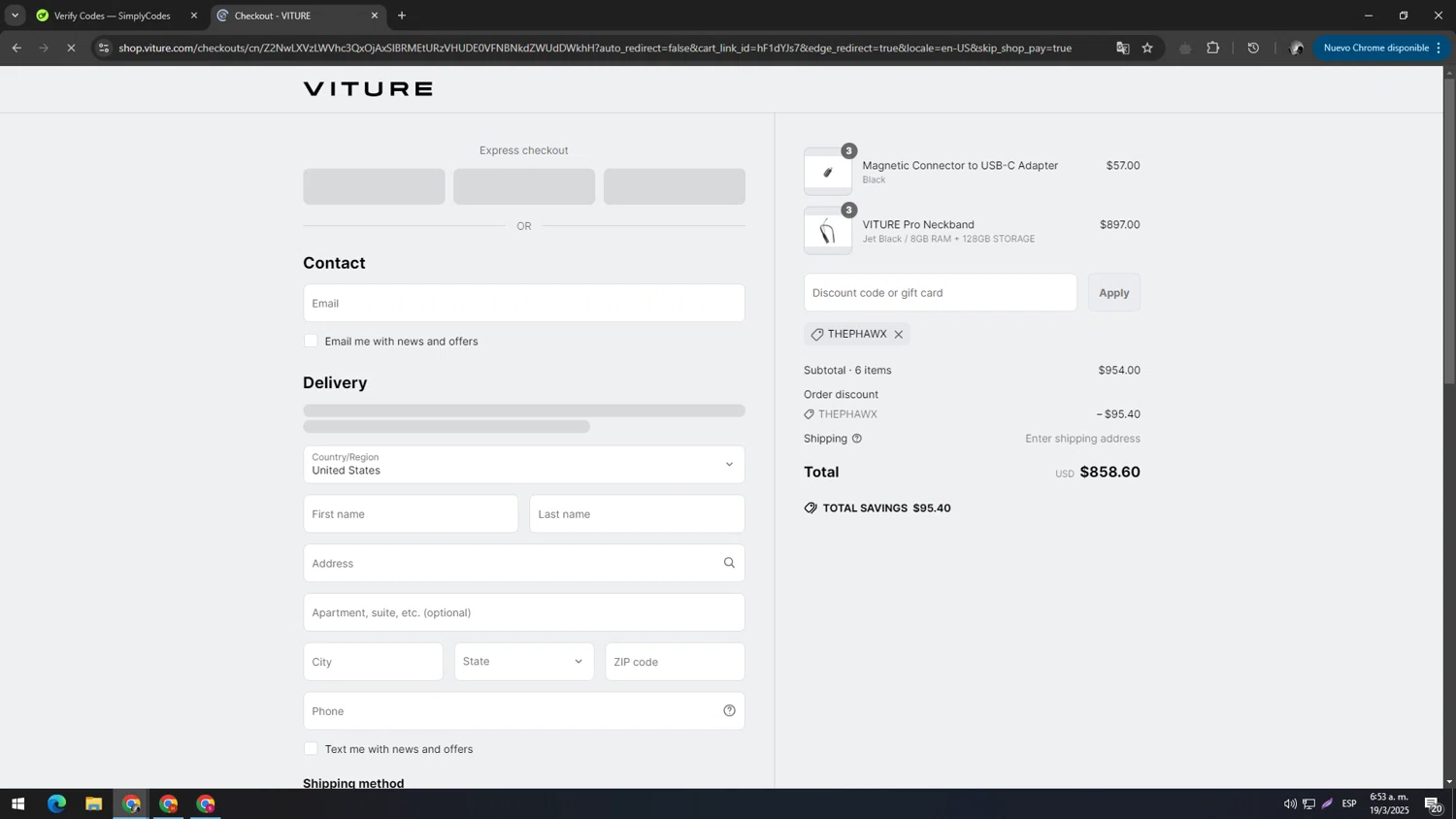The width and height of the screenshot is (1456, 819).
Task: Open the Country/Region dropdown
Action: point(524,465)
